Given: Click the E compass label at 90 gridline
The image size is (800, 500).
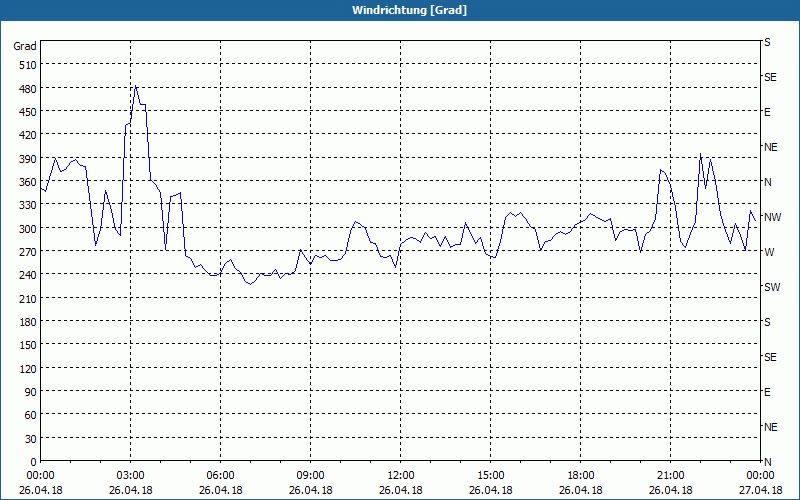Looking at the screenshot, I should (767, 392).
